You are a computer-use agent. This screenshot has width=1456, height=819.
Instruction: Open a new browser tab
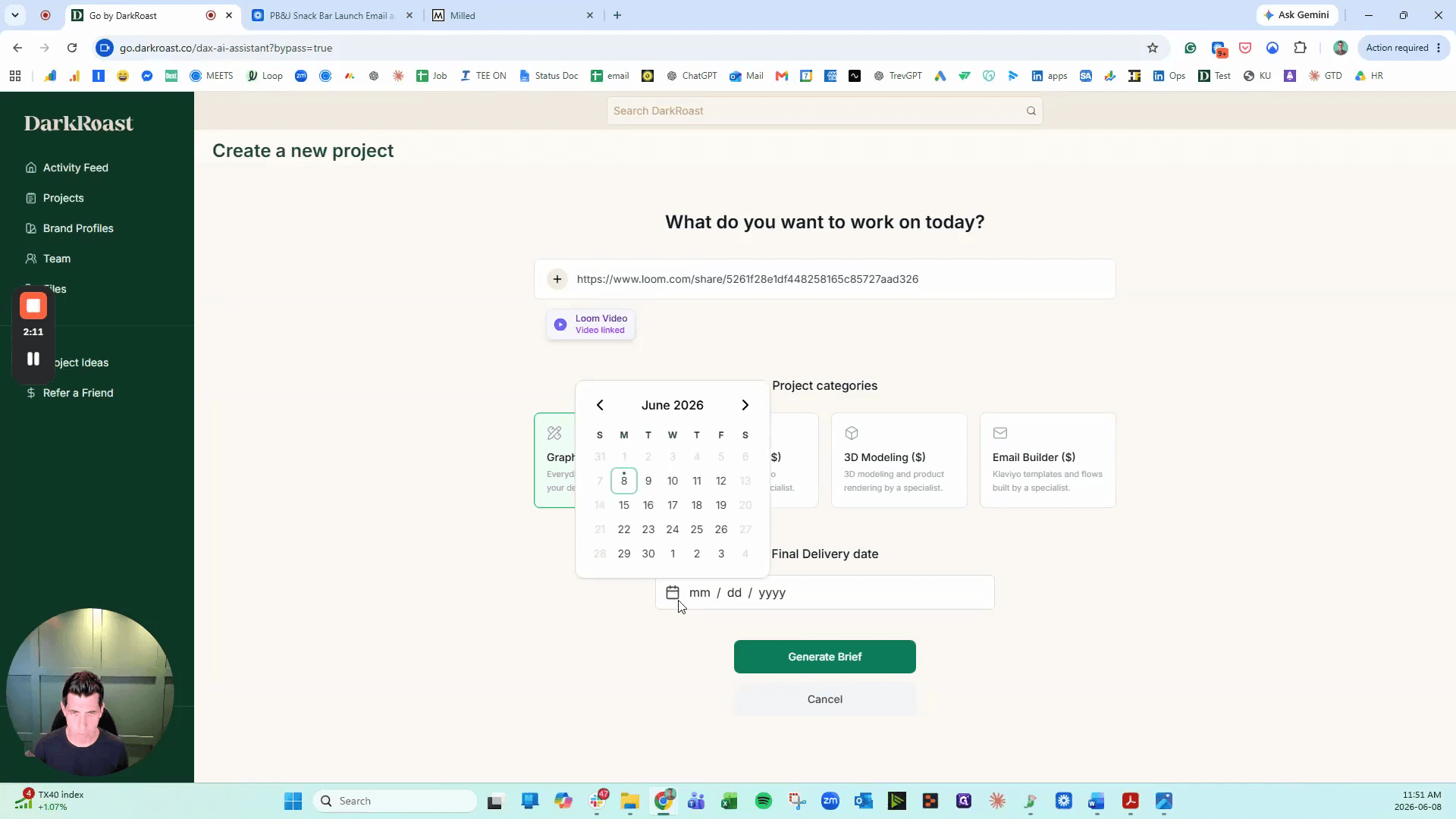click(x=617, y=15)
